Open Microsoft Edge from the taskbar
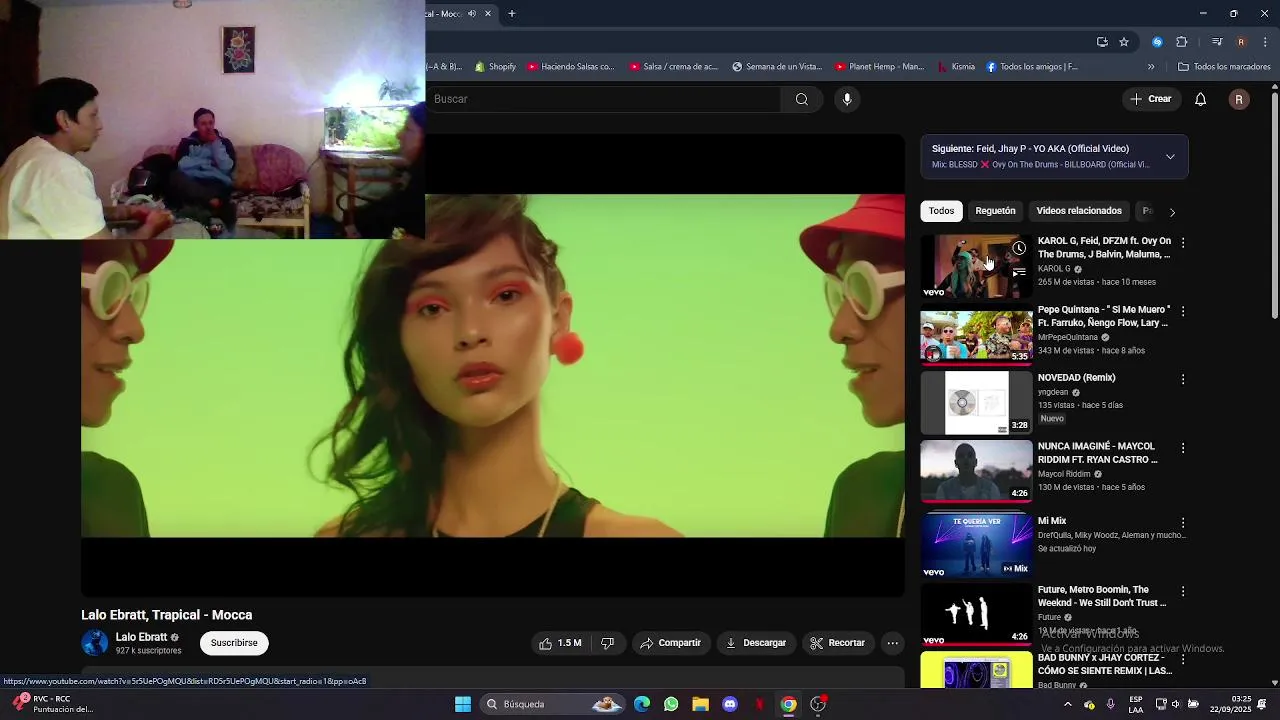This screenshot has height=720, width=1280. (642, 704)
